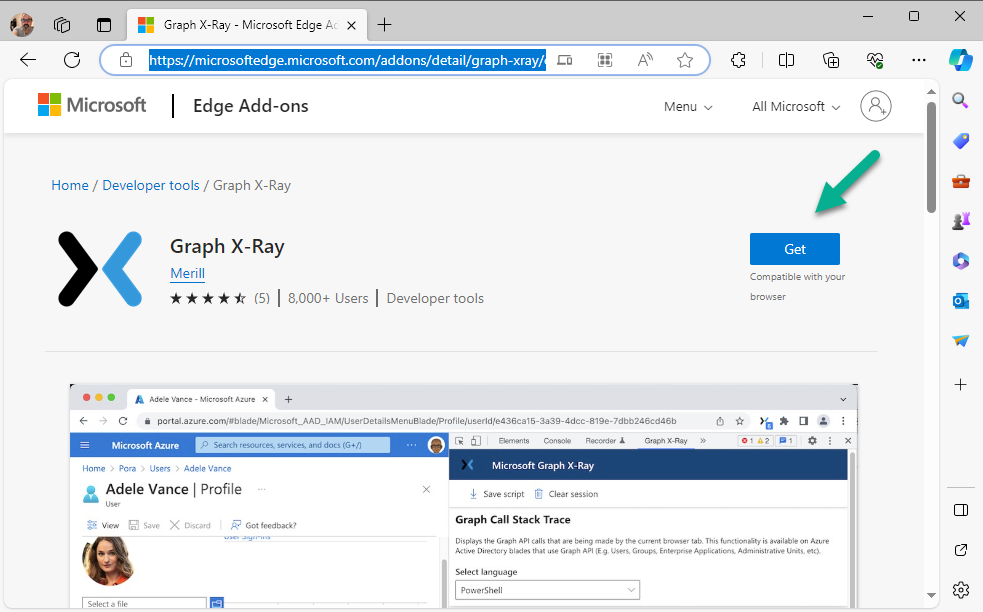Toggle the sidebar panel layout icon
The image size is (983, 612).
coord(960,510)
